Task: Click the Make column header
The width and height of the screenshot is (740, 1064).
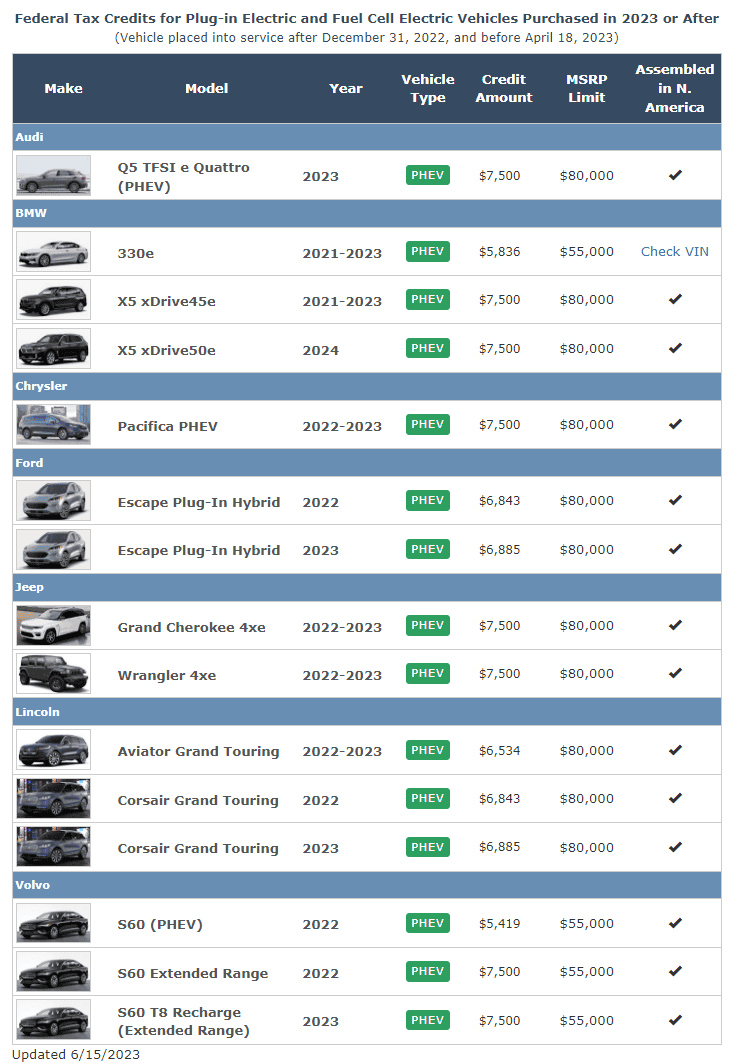Action: tap(64, 88)
